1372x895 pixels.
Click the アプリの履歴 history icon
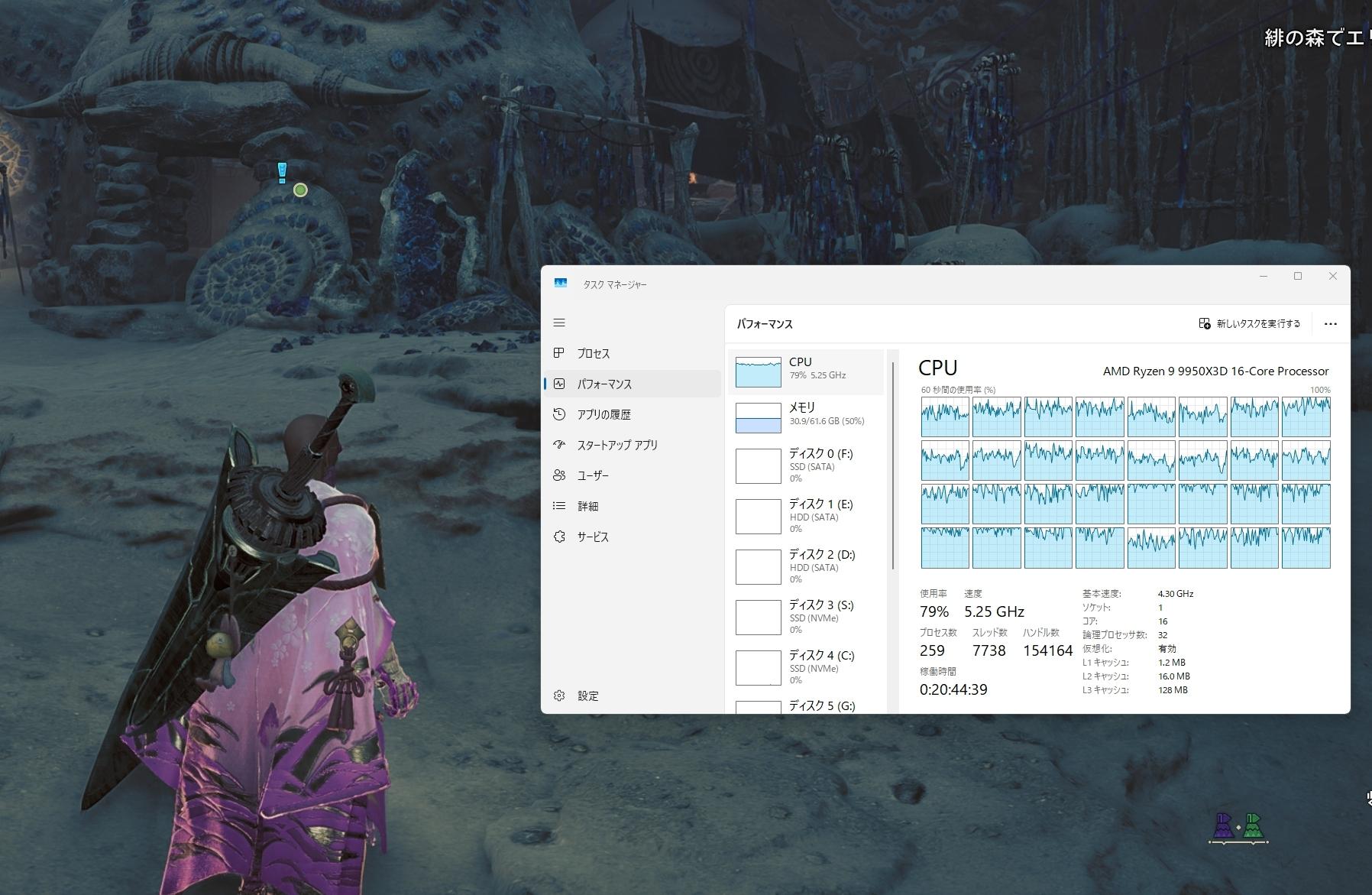(559, 414)
